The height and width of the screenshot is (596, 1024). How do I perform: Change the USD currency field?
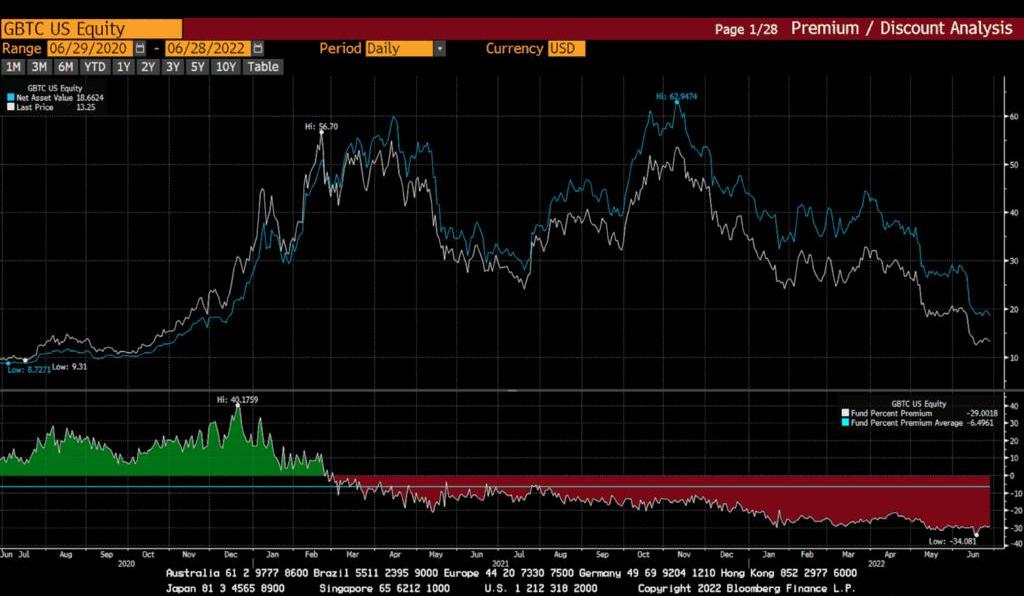coord(566,48)
